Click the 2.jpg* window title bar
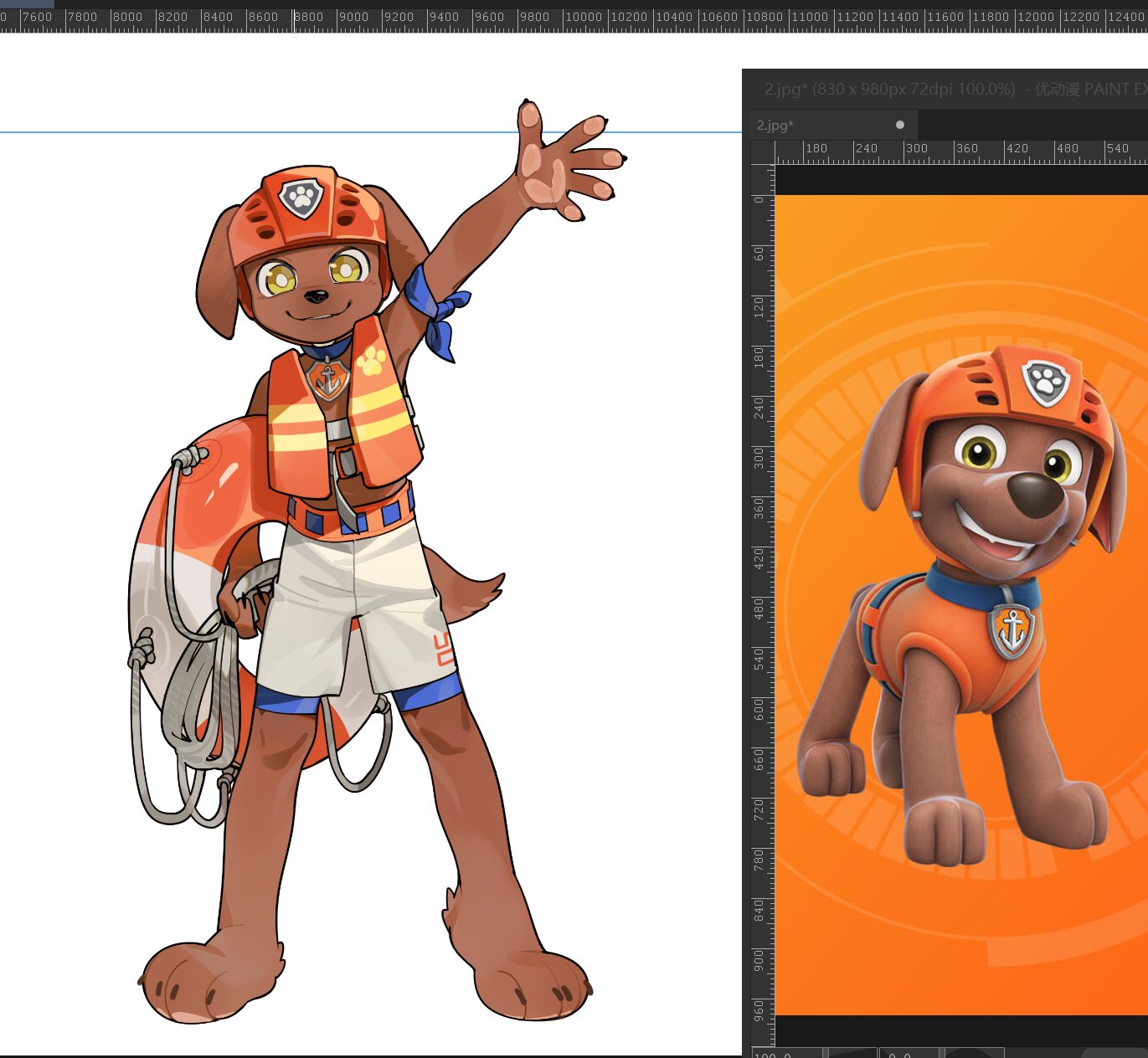 [x=946, y=89]
